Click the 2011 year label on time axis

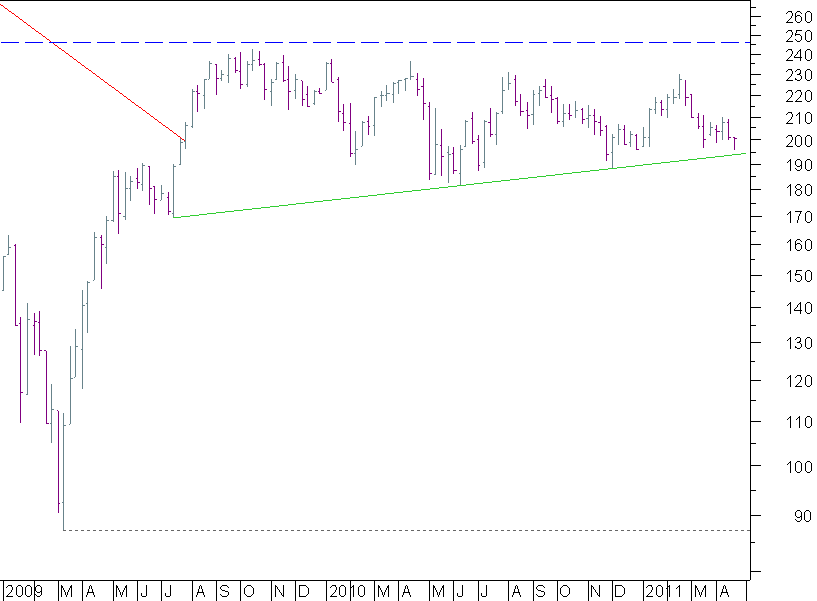664,592
